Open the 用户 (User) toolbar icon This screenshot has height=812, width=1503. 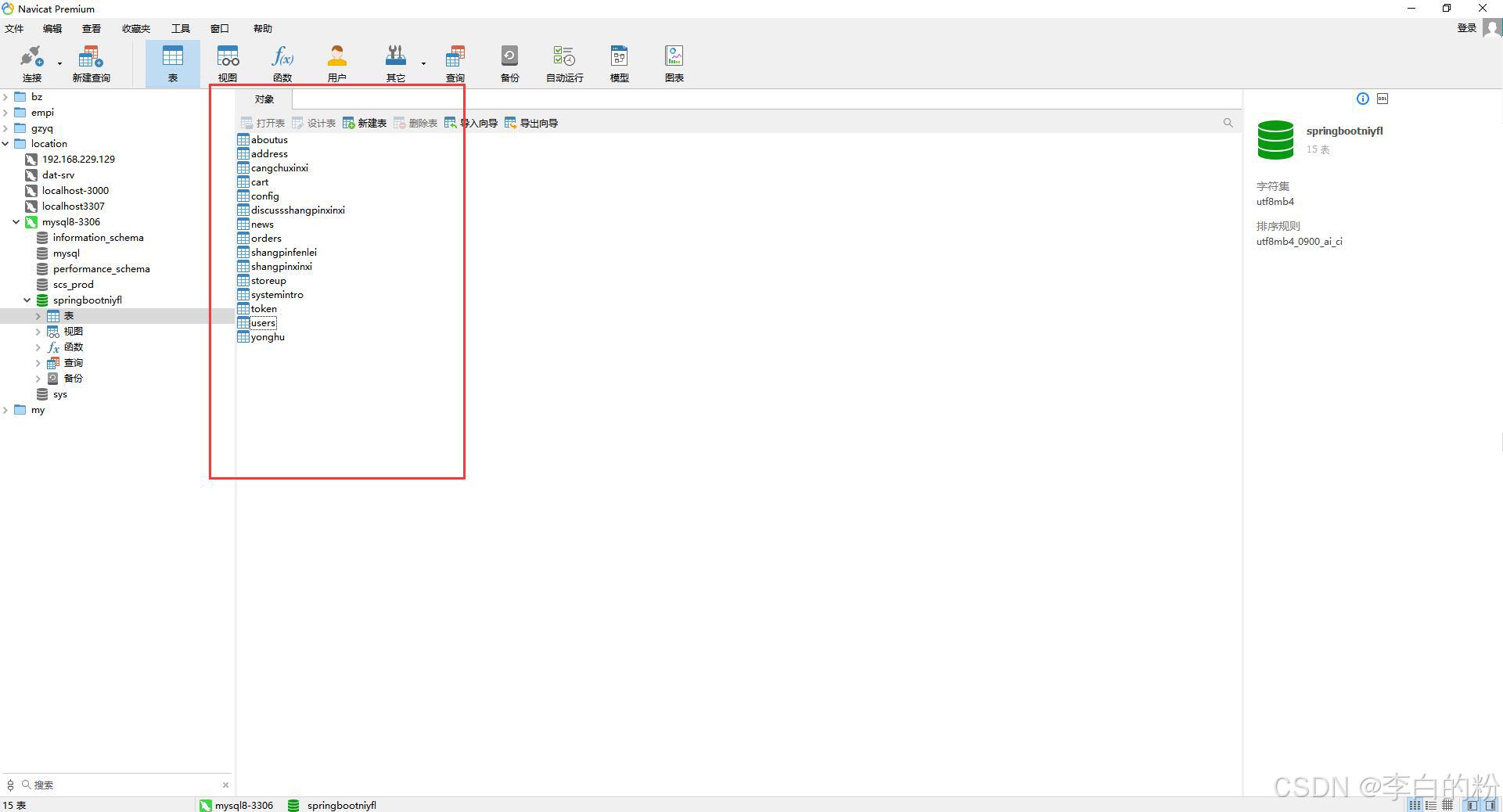pyautogui.click(x=337, y=64)
